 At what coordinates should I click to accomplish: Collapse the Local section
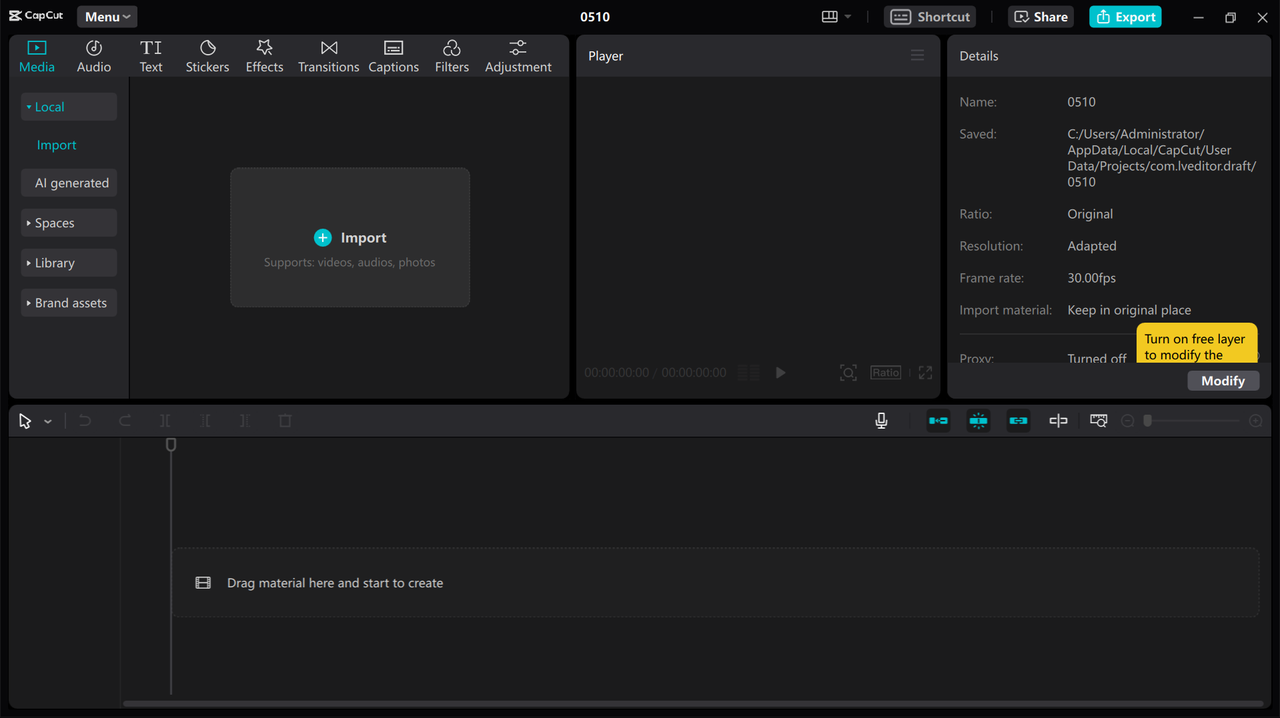(x=69, y=107)
